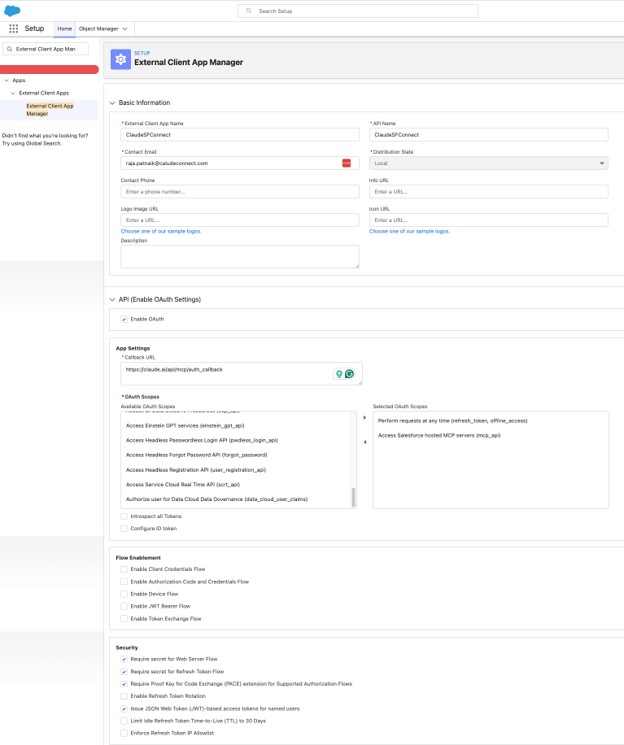The width and height of the screenshot is (624, 745).
Task: Enable Device Flow checkbox
Action: (124, 594)
